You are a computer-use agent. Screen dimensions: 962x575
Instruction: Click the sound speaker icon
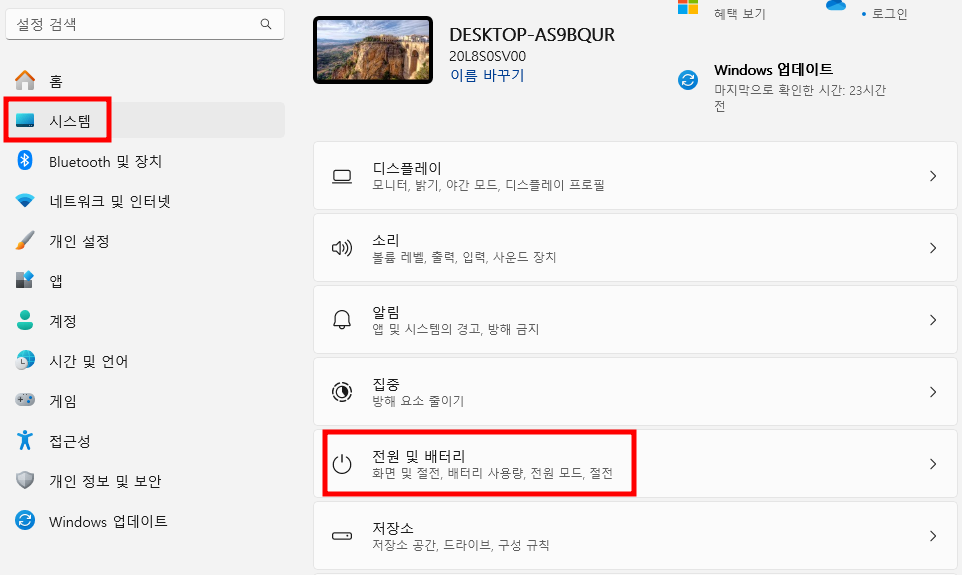[x=342, y=248]
